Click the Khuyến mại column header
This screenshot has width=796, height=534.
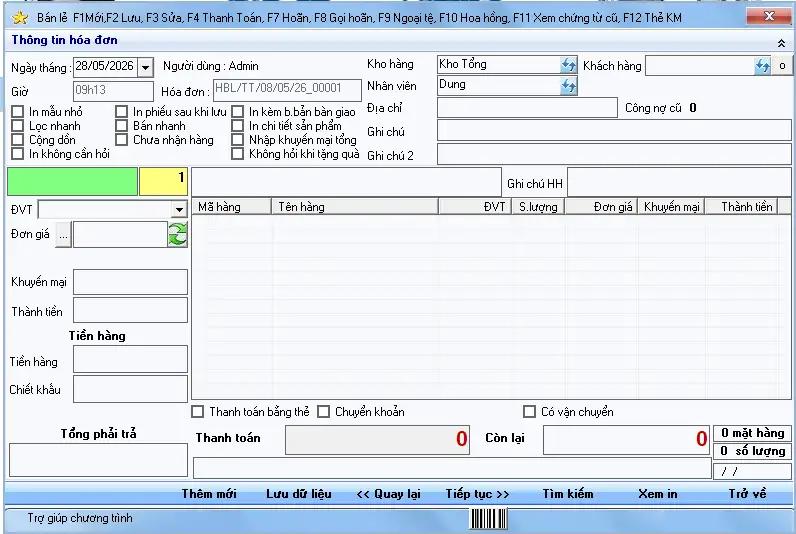point(672,207)
